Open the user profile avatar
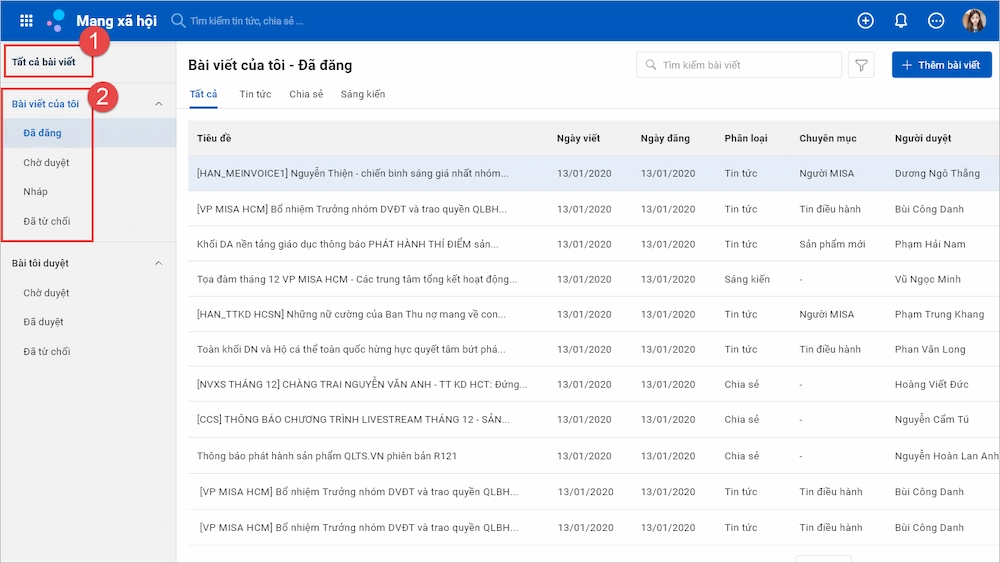The width and height of the screenshot is (1000, 563). tap(974, 20)
